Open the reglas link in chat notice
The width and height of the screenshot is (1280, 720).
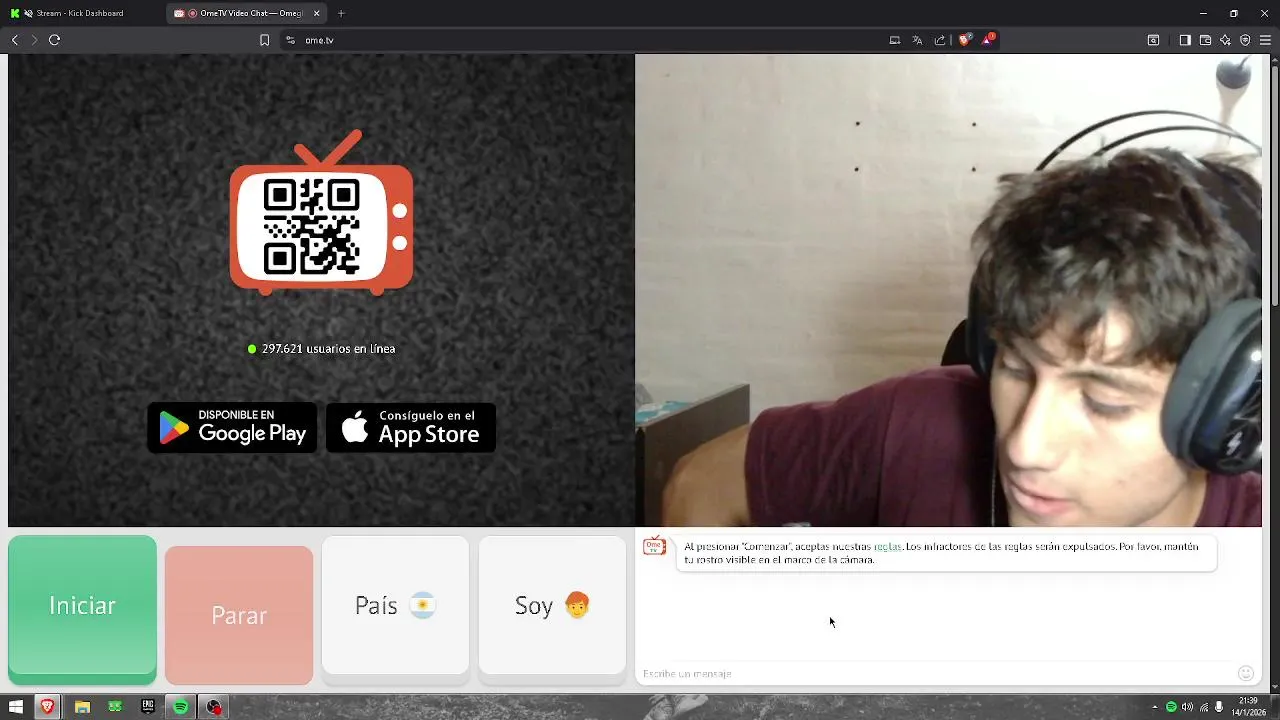click(888, 547)
